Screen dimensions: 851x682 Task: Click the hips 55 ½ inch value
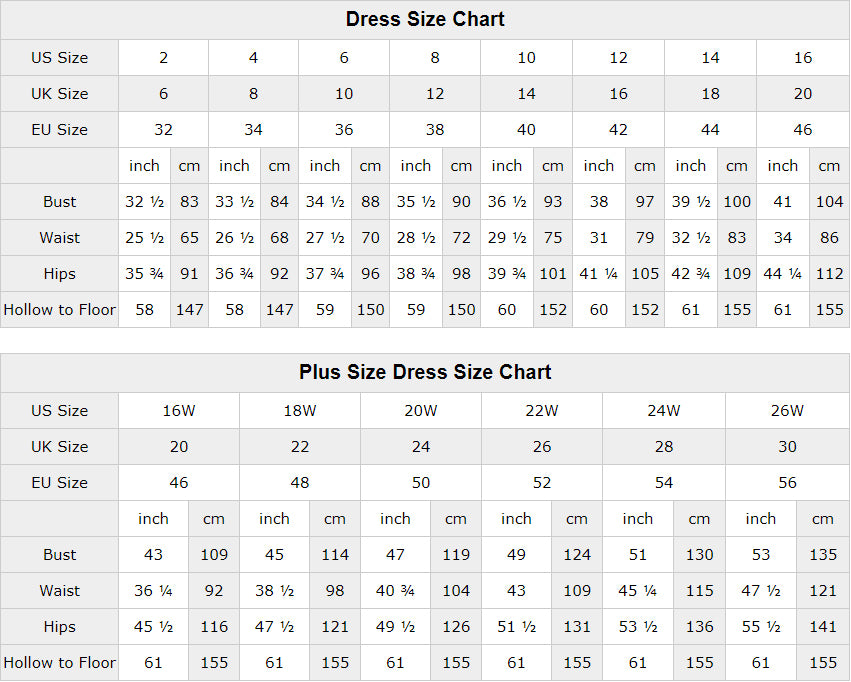coord(760,627)
